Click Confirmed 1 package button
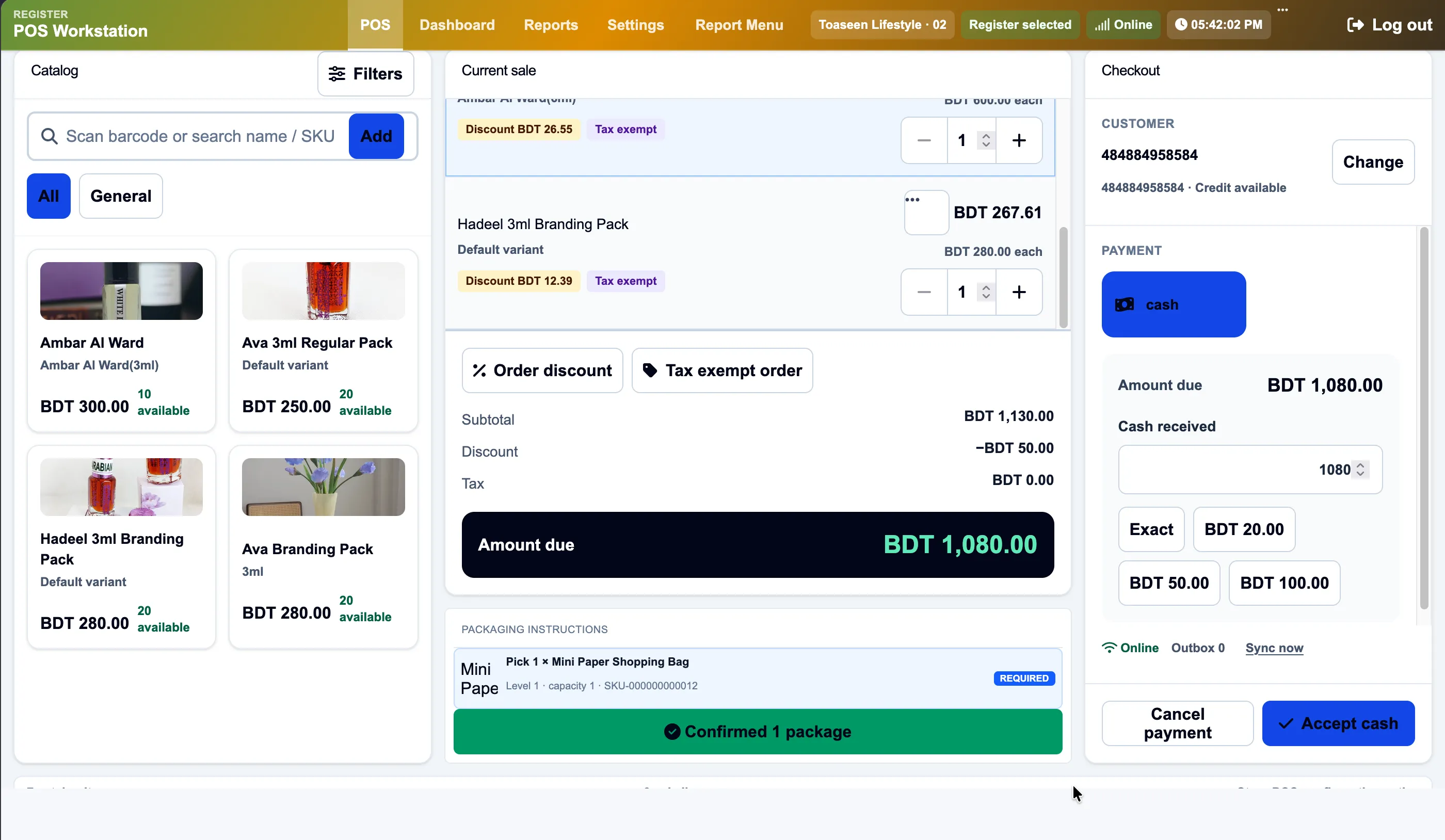 coord(758,732)
